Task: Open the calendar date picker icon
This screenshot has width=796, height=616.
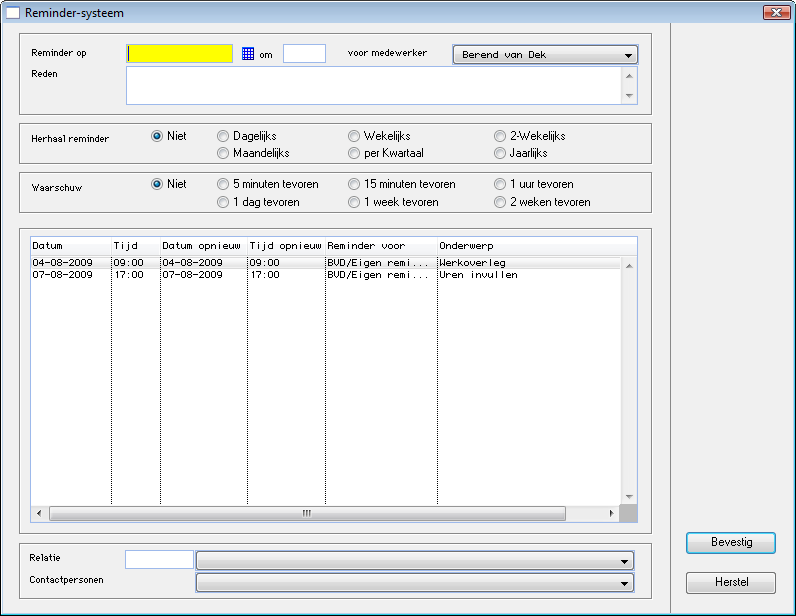Action: click(249, 54)
